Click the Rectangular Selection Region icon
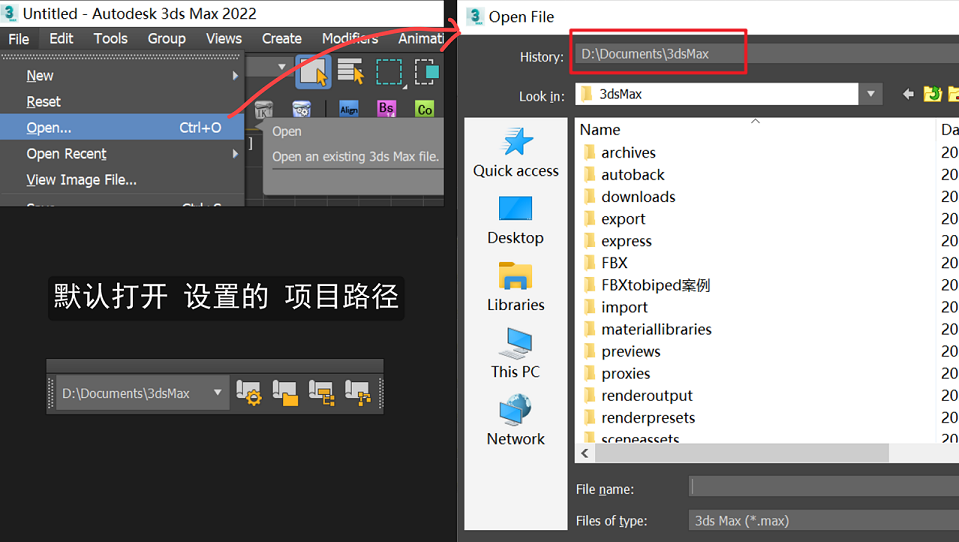 pos(389,72)
